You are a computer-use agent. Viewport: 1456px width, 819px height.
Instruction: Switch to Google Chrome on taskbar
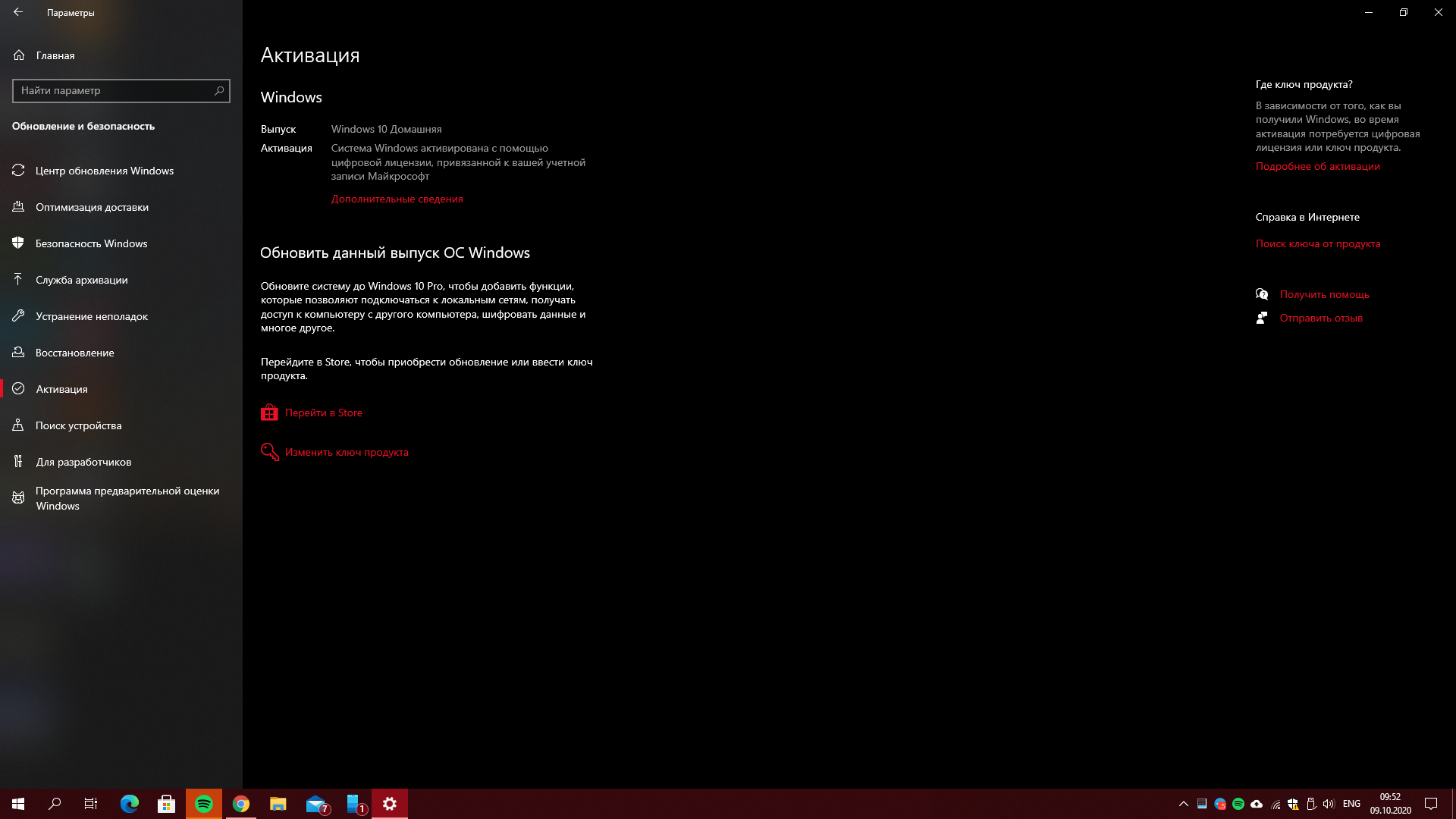241,804
